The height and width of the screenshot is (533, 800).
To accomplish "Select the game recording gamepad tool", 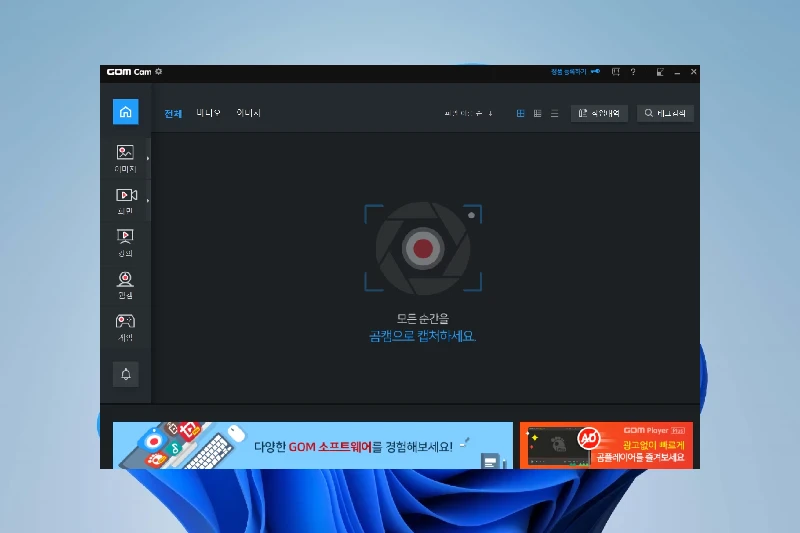I will [125, 327].
